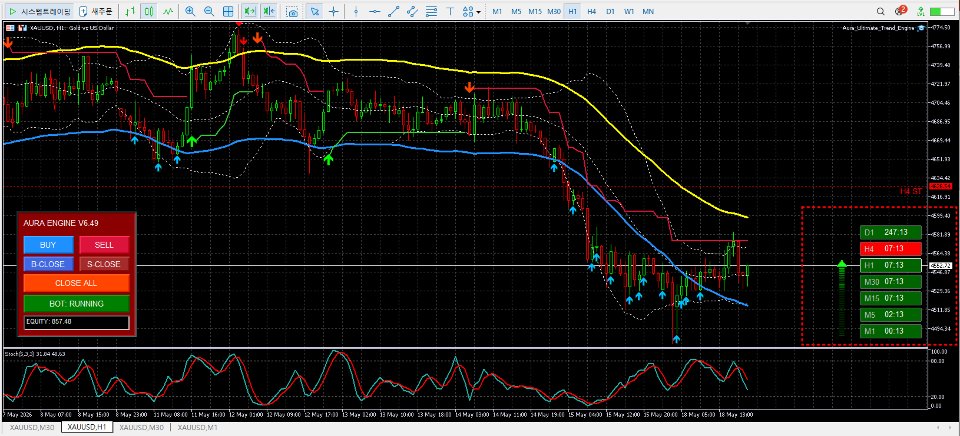Switch chart to line chart mode

click(167, 11)
